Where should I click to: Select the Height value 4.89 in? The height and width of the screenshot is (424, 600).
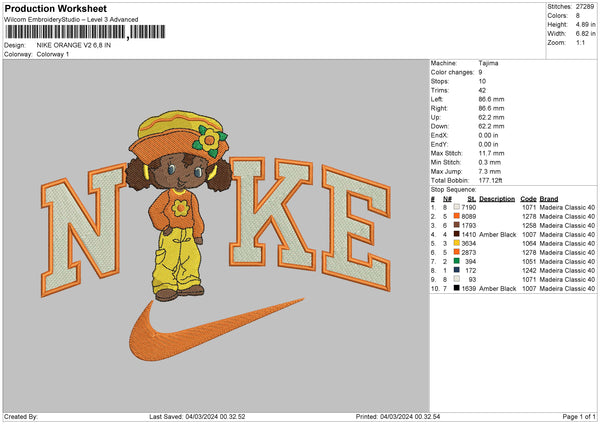(x=585, y=24)
